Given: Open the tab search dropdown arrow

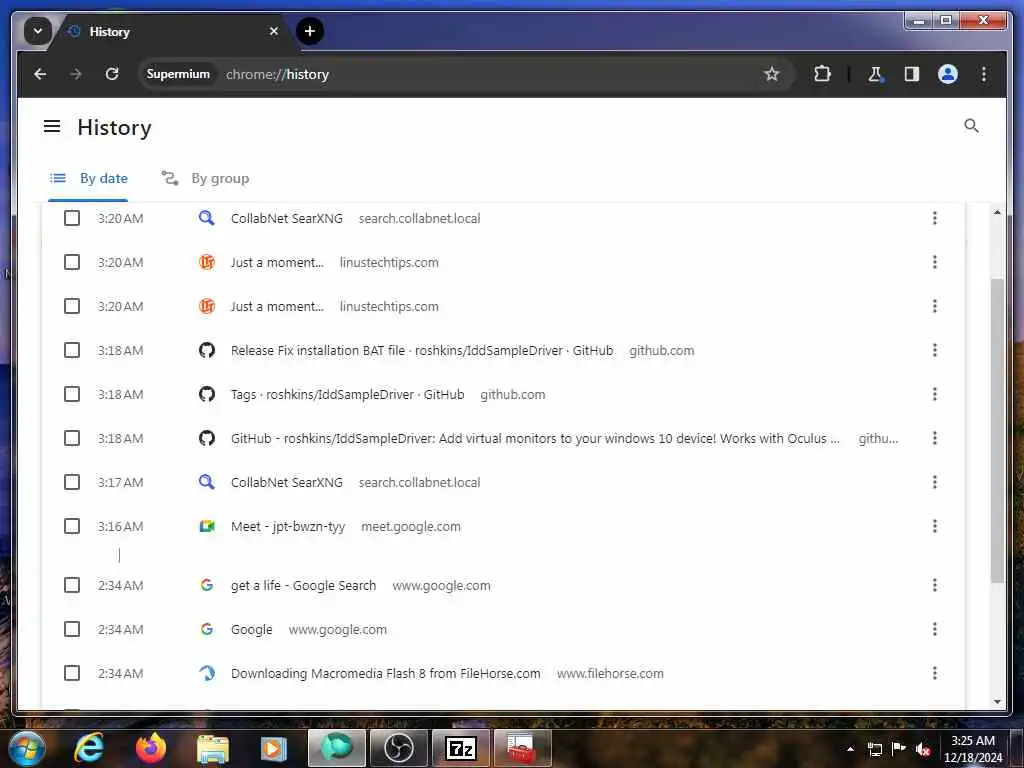Looking at the screenshot, I should pyautogui.click(x=37, y=31).
